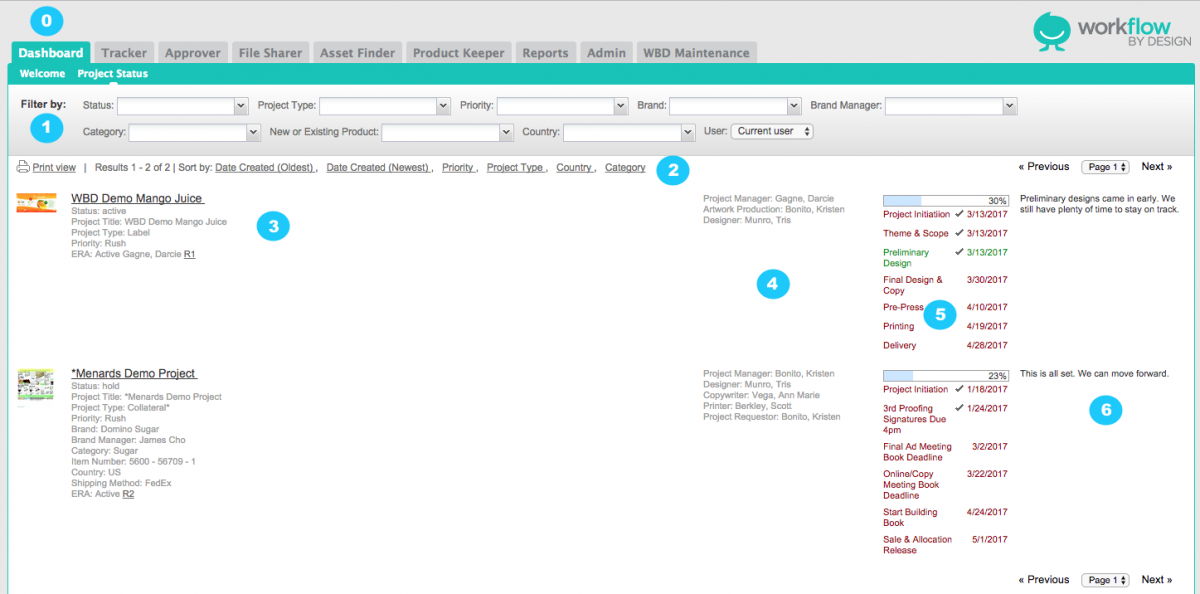This screenshot has width=1200, height=594.
Task: Click the 'This is all set' comment
Action: coord(1094,374)
